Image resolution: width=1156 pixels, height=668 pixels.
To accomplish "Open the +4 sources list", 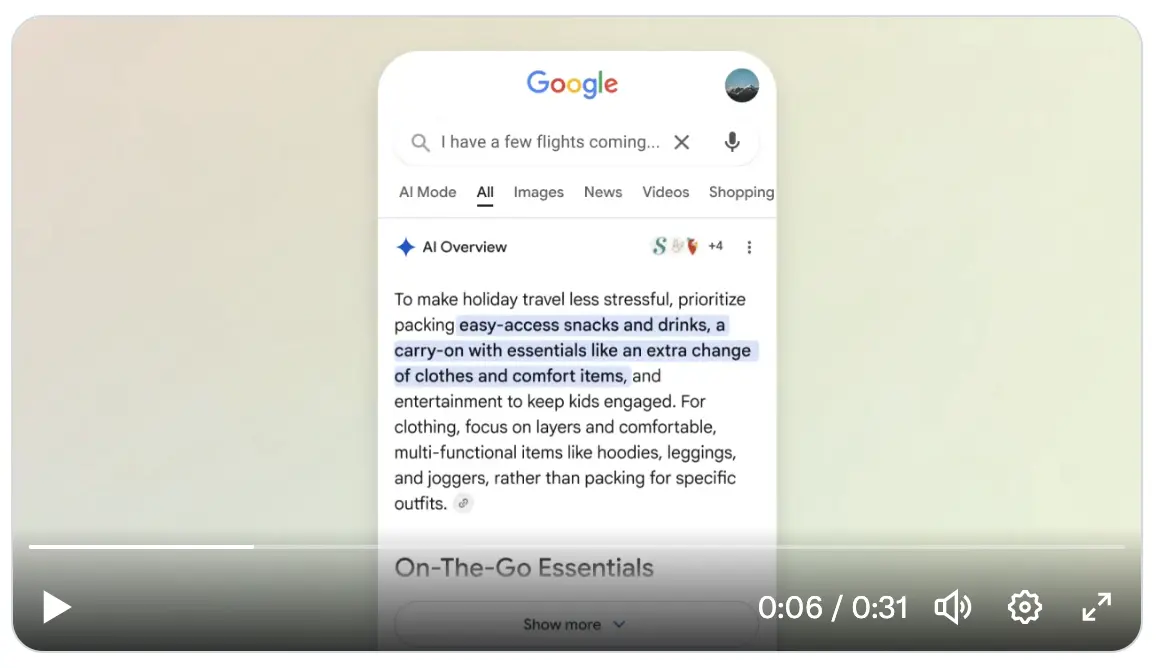I will pos(715,246).
